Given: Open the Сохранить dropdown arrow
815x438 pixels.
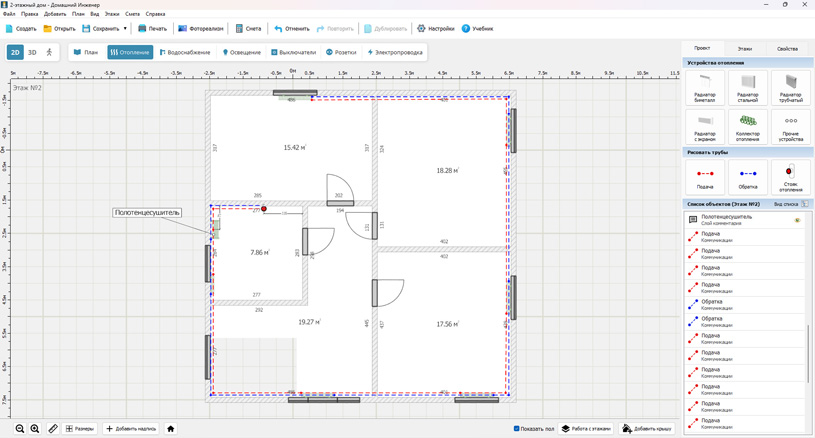Looking at the screenshot, I should point(125,29).
